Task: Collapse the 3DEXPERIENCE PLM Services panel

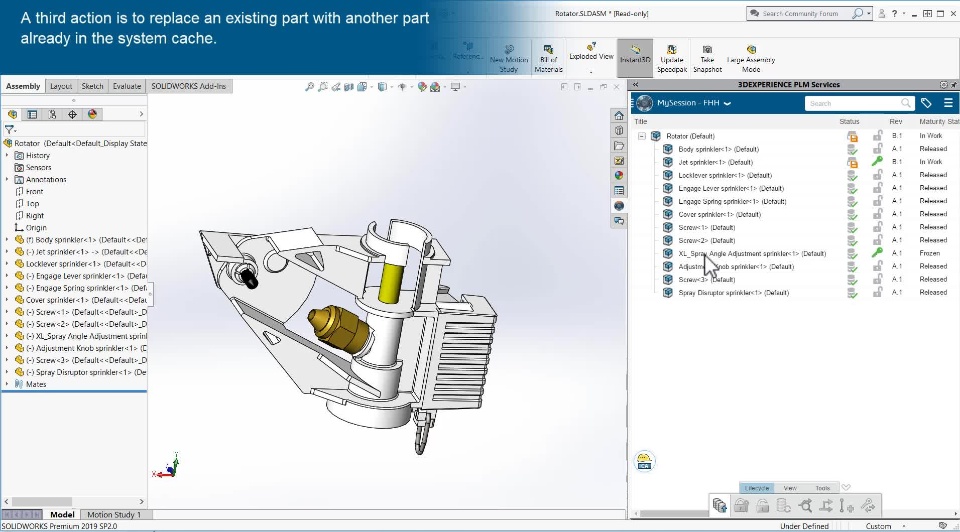Action: 636,84
